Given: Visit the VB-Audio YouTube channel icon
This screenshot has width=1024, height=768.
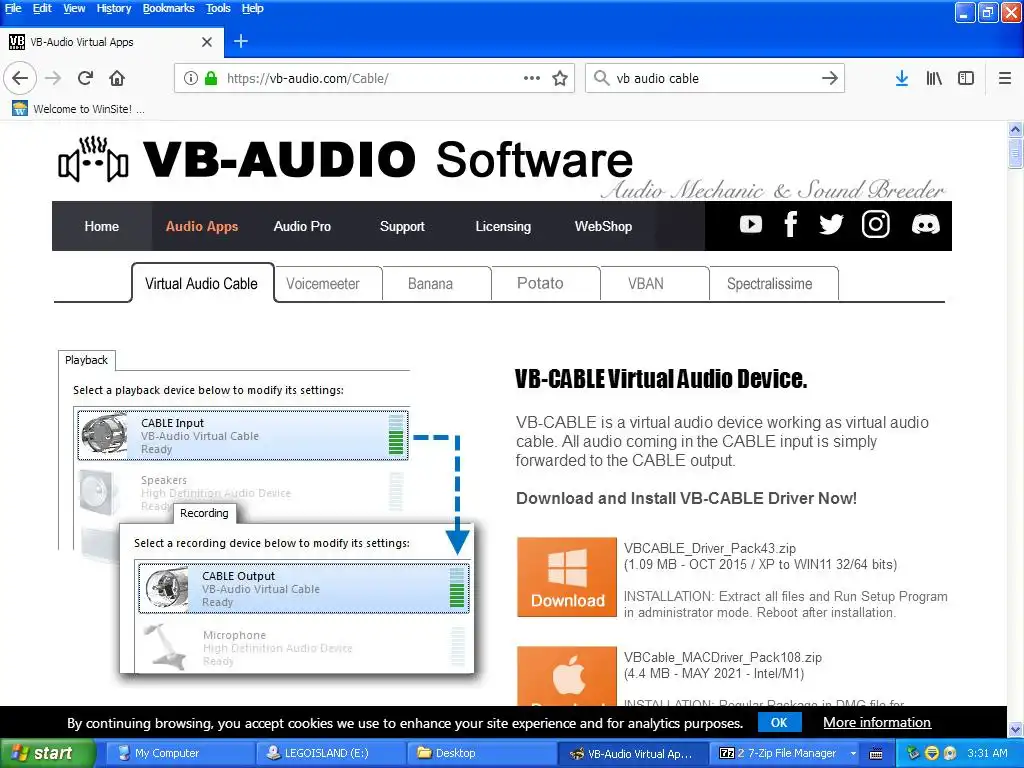Looking at the screenshot, I should coord(751,225).
